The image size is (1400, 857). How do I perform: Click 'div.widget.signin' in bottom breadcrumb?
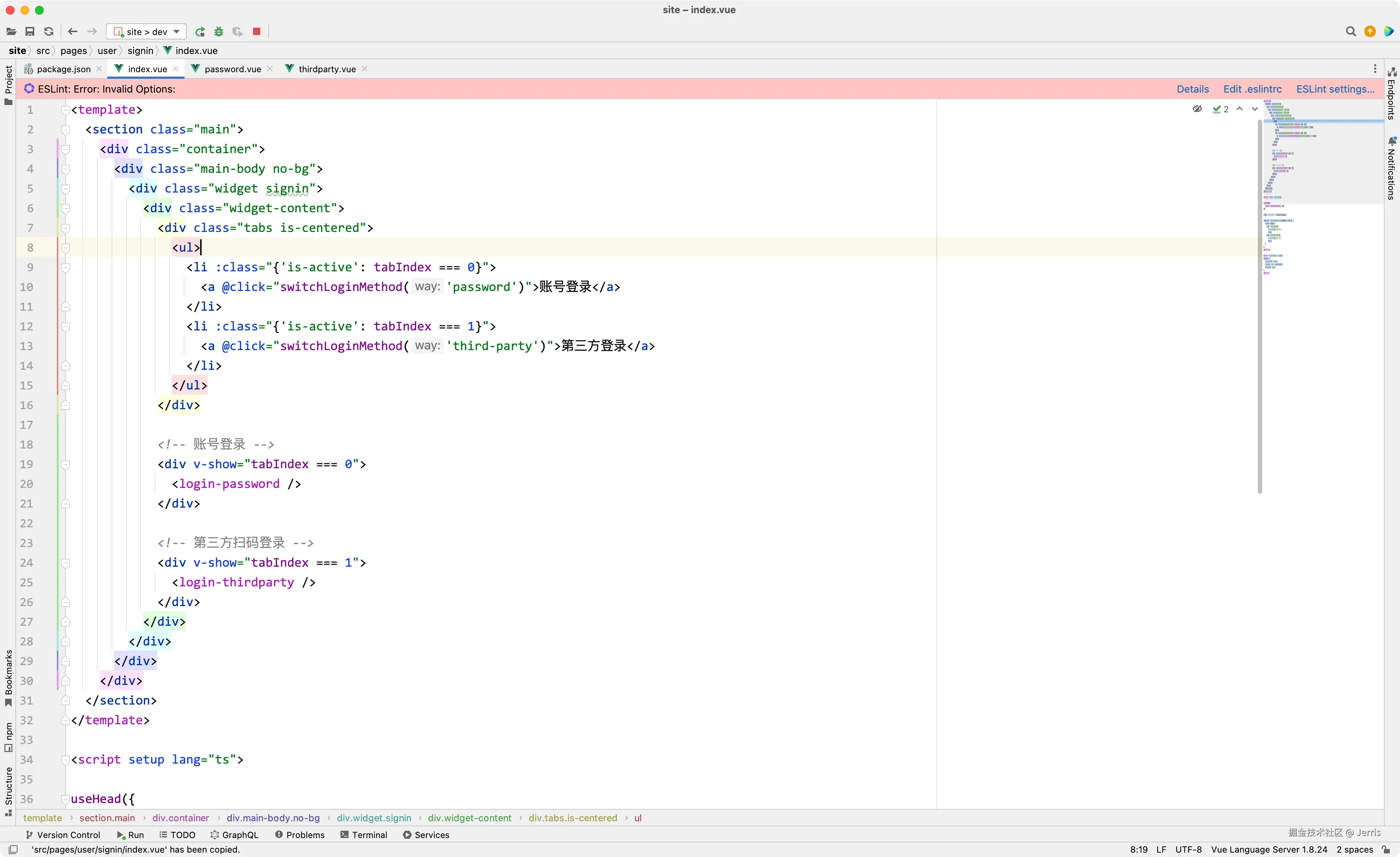[x=374, y=818]
